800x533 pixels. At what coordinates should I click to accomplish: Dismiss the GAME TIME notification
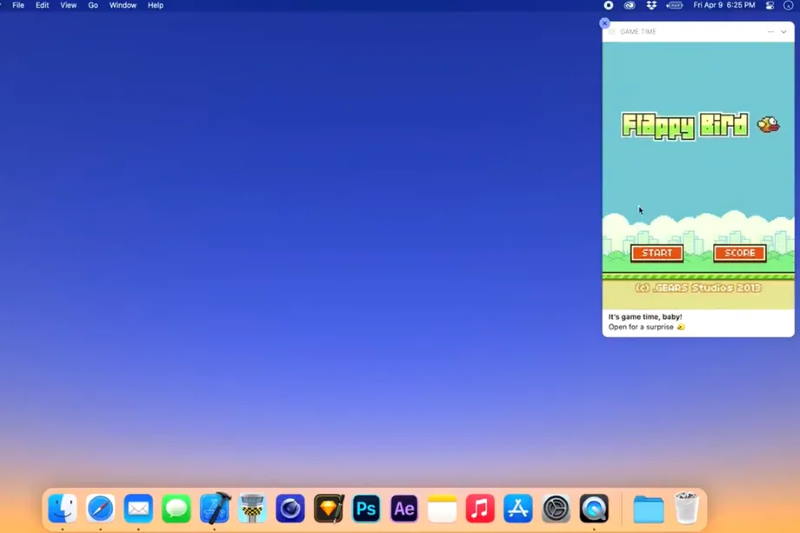click(x=604, y=23)
